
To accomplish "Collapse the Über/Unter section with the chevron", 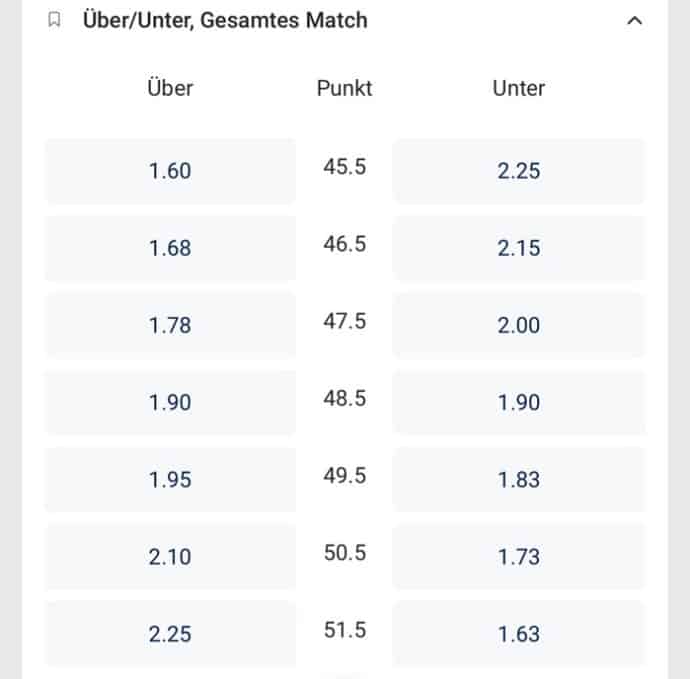I will [x=634, y=21].
